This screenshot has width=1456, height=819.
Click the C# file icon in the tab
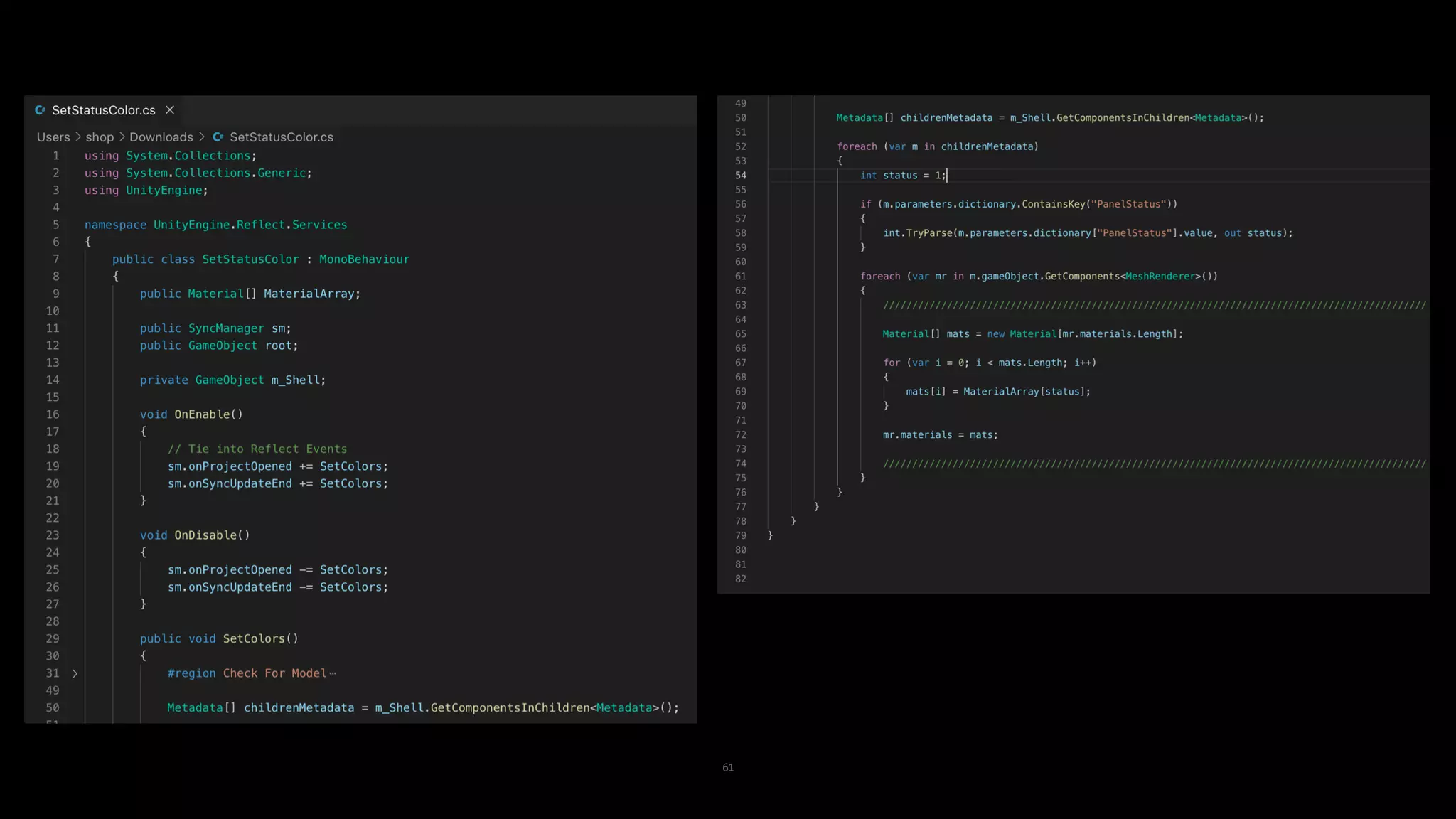(41, 110)
